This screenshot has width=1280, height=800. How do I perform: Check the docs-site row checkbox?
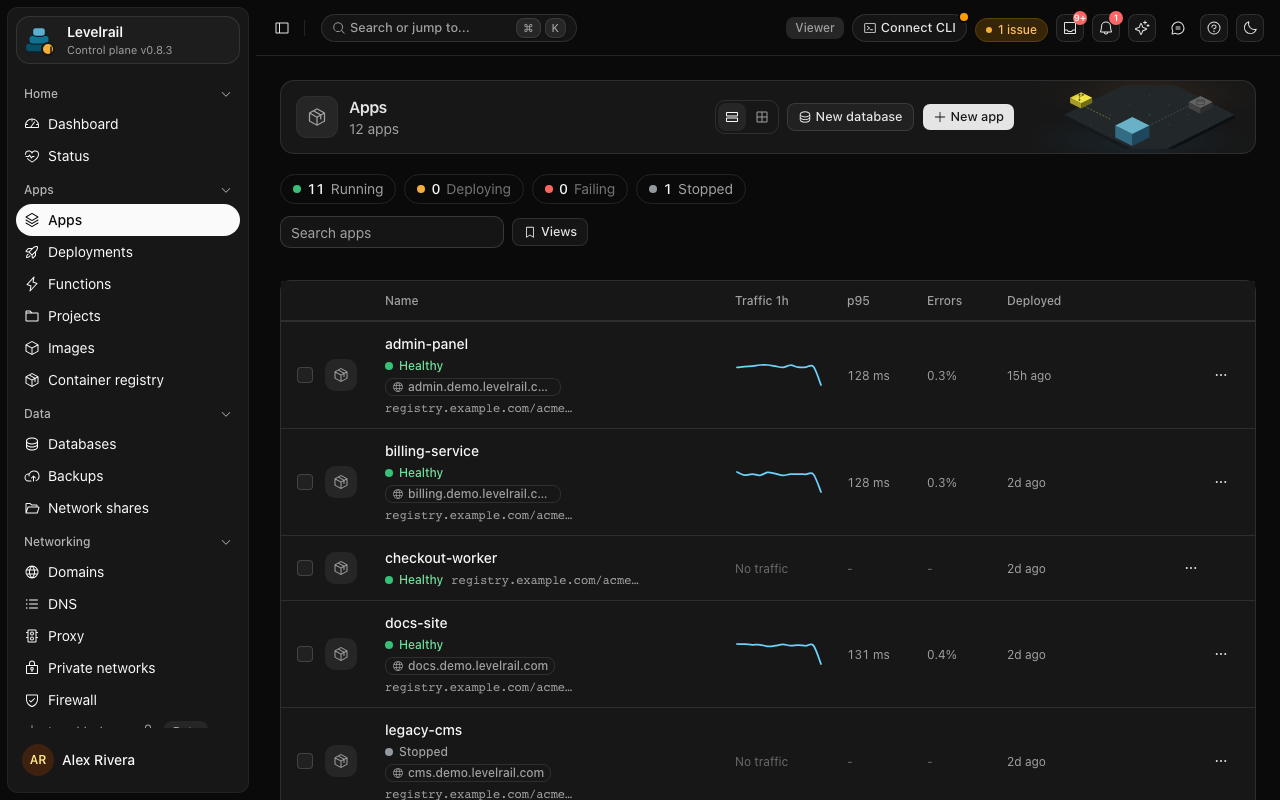click(305, 654)
